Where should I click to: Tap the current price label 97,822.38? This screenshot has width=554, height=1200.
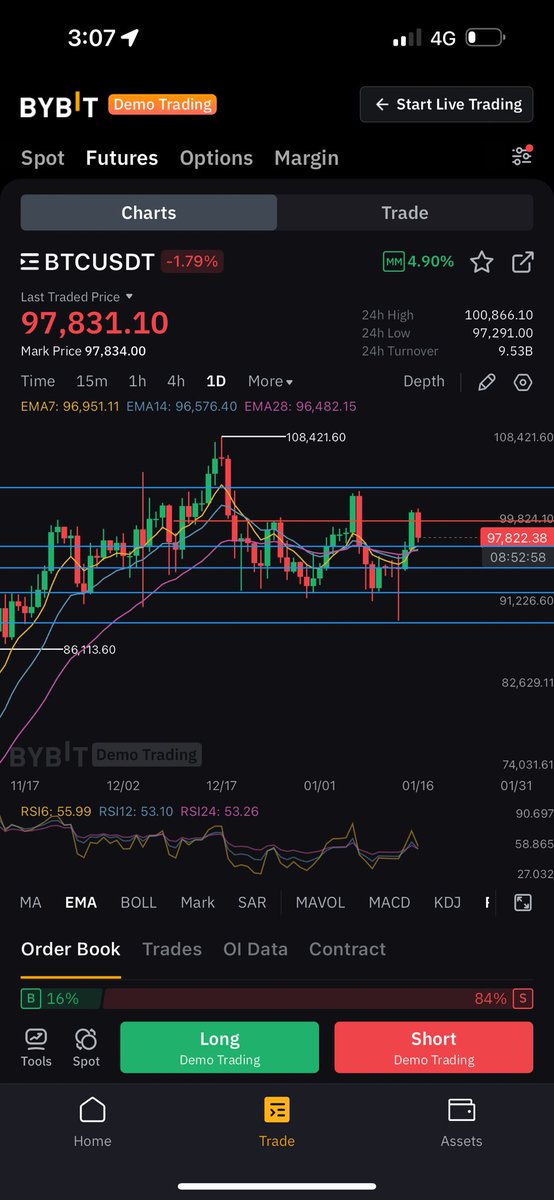tap(517, 538)
